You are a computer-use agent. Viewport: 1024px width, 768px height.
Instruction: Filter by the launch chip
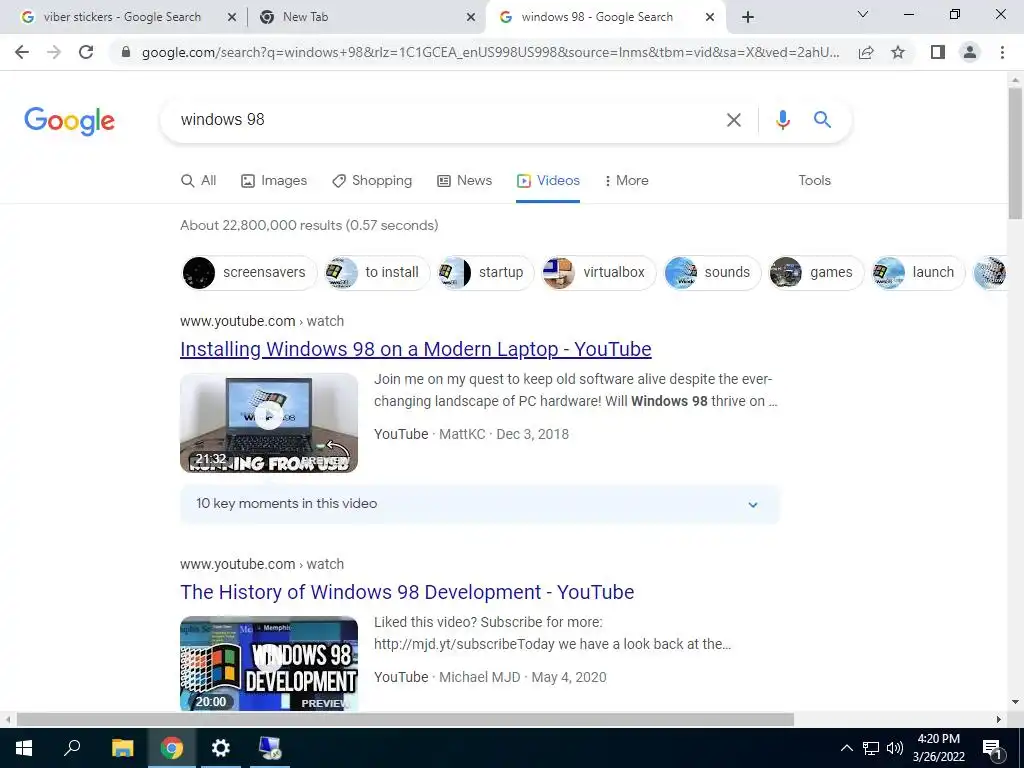click(918, 272)
